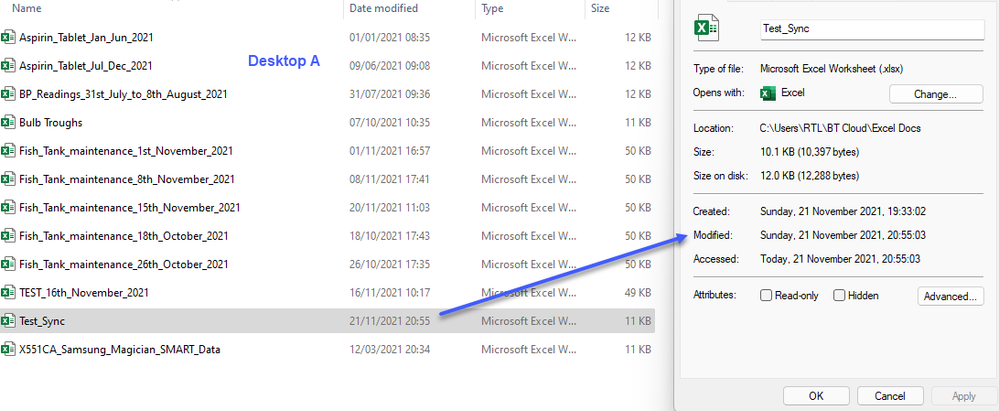Sort files by Date modified column
This screenshot has height=411, width=999.
coord(382,8)
